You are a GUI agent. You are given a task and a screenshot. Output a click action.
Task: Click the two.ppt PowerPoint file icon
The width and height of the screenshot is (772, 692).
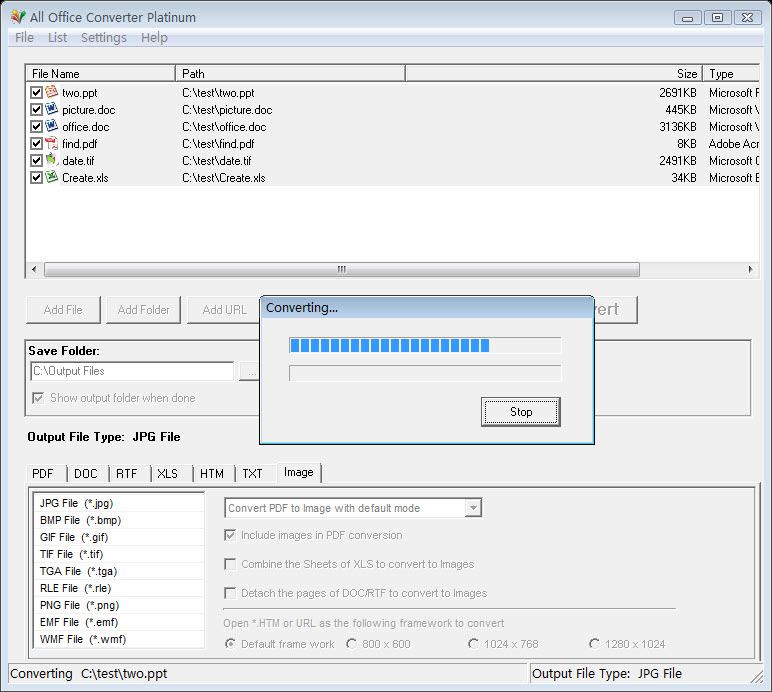point(52,93)
